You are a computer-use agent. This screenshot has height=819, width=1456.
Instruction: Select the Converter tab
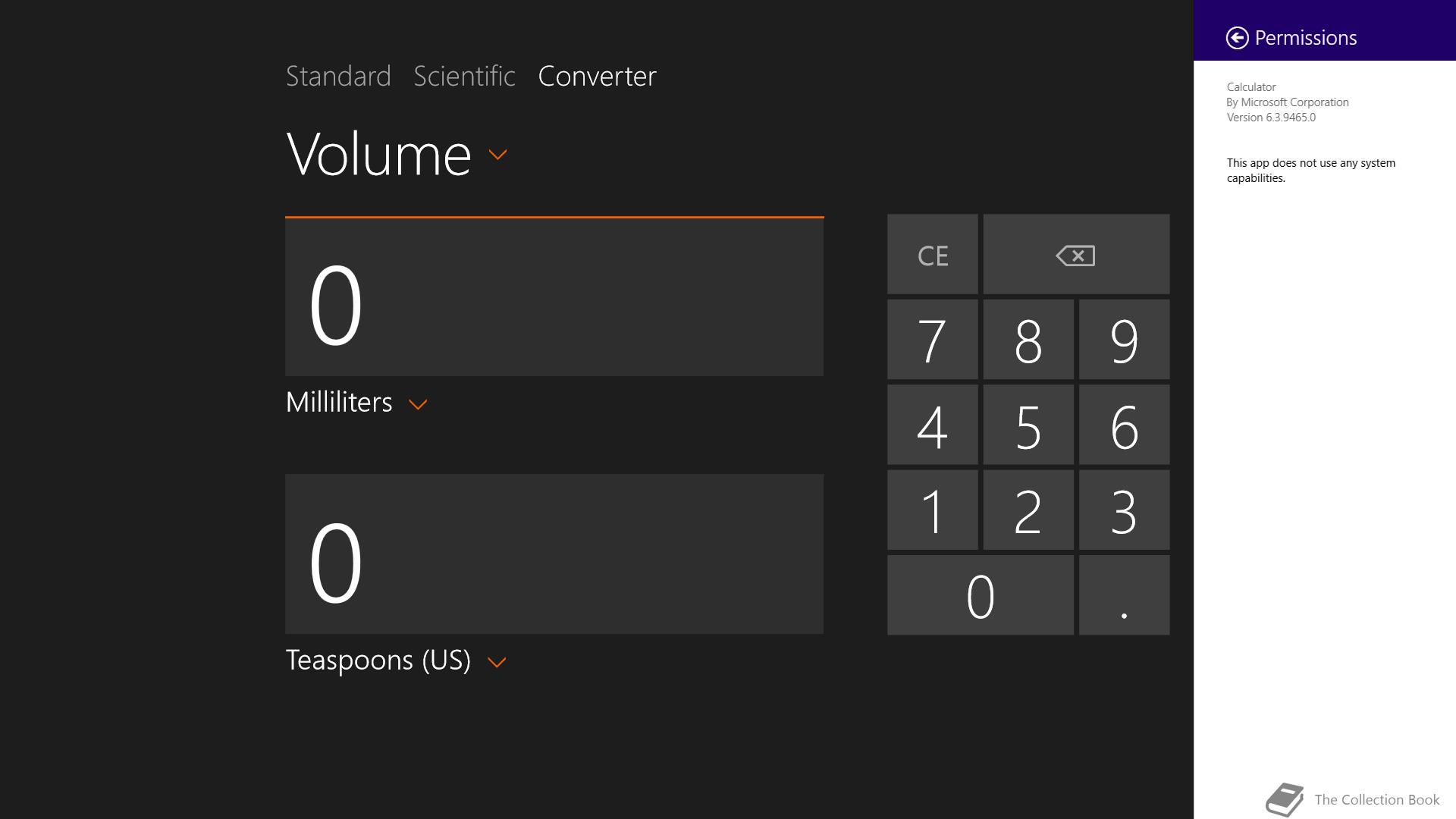pyautogui.click(x=597, y=76)
